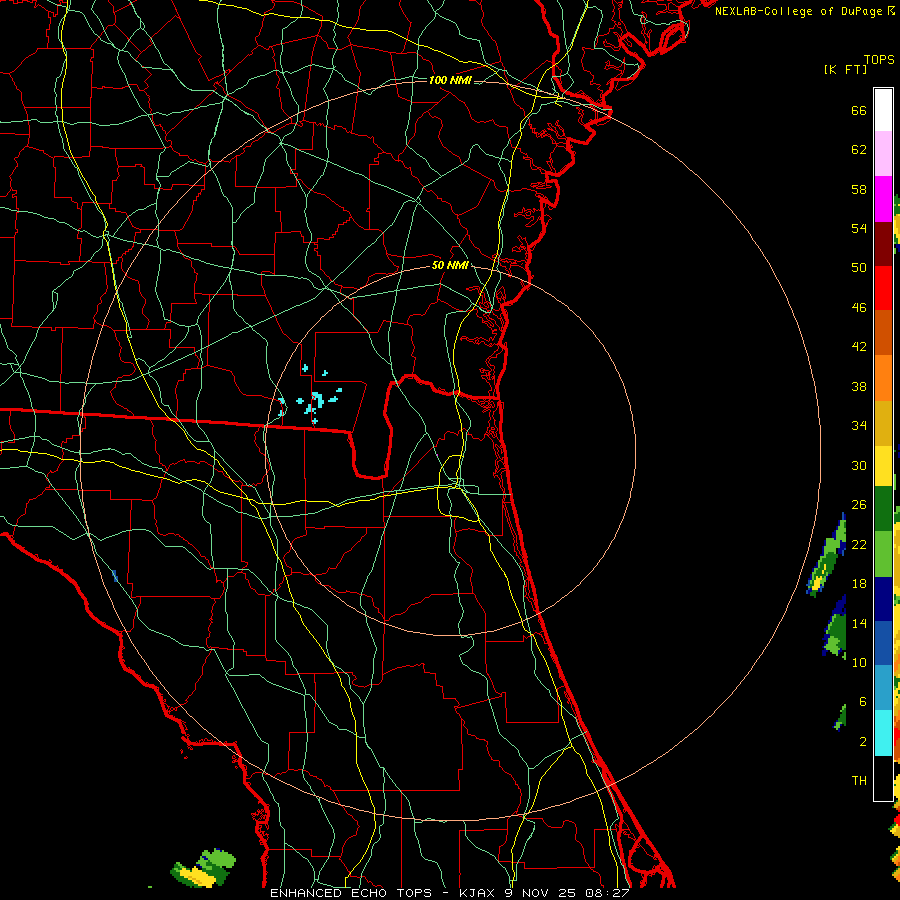Screen dimensions: 900x900
Task: Click the cyan 10 kft legend swatch
Action: pyautogui.click(x=883, y=733)
